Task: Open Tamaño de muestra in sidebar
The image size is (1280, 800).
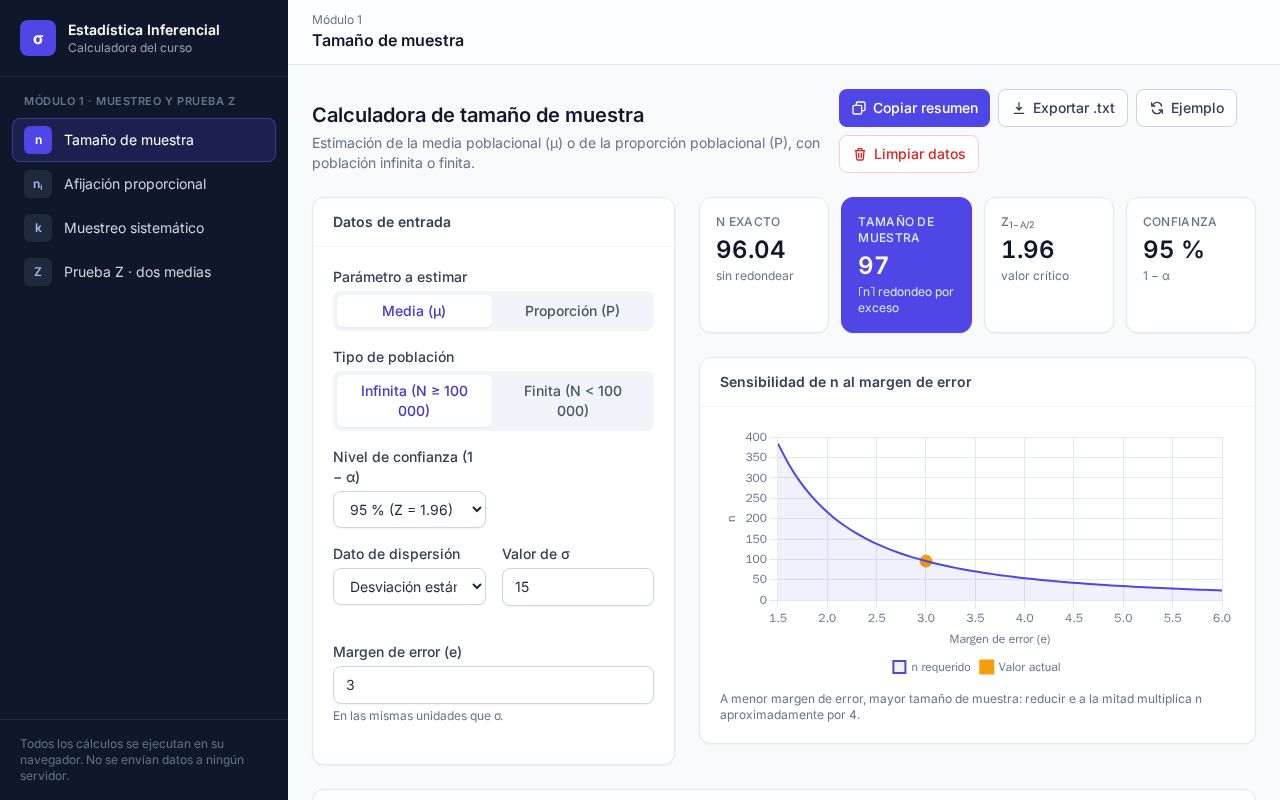Action: (x=144, y=140)
